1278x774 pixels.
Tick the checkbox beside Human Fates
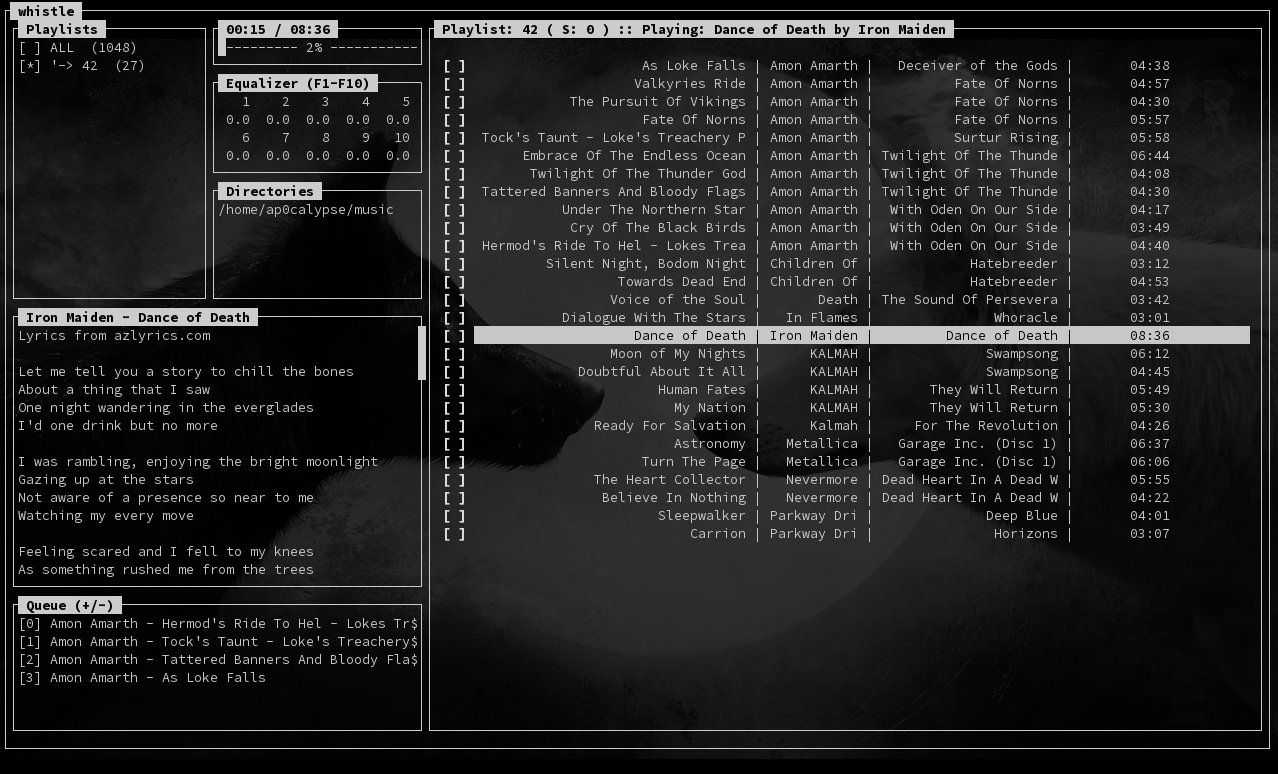pos(454,390)
